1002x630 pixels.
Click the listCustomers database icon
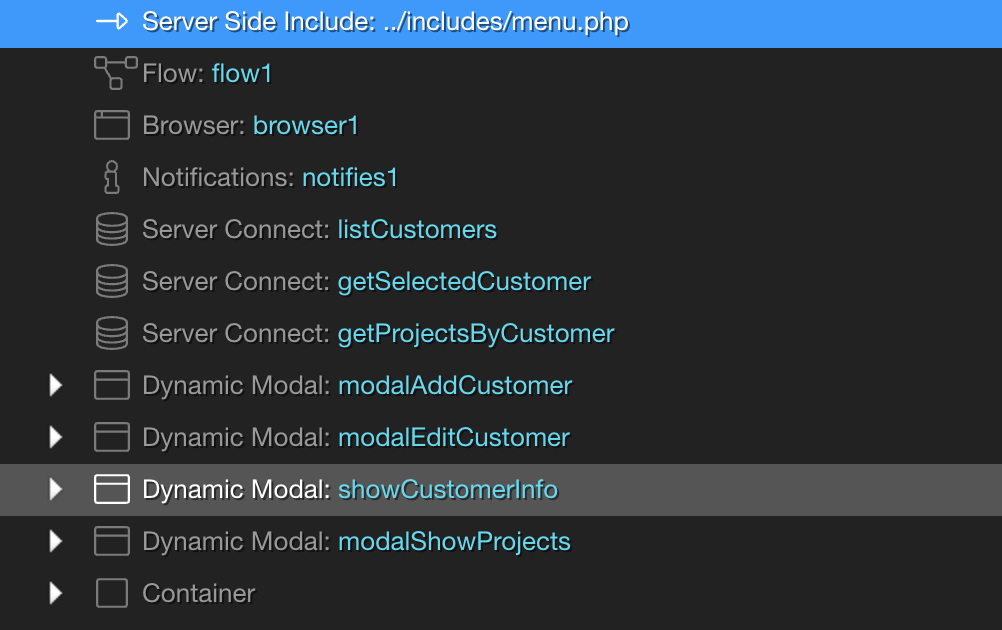coord(112,229)
